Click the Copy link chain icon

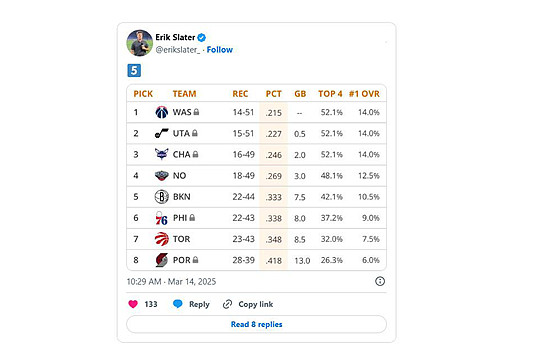tap(227, 304)
